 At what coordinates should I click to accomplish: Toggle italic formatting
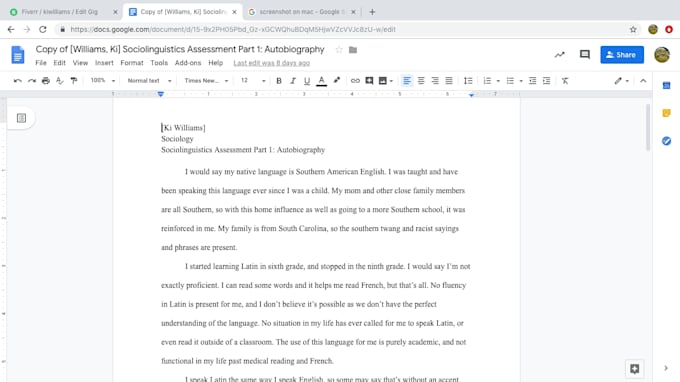(x=293, y=81)
